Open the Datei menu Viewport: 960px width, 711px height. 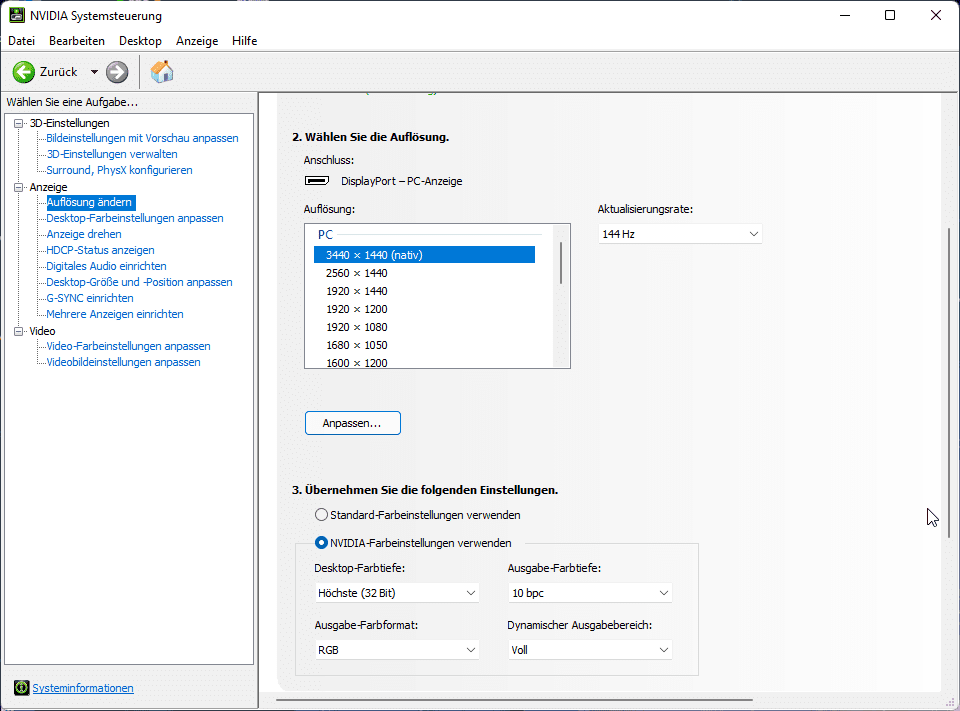click(21, 41)
